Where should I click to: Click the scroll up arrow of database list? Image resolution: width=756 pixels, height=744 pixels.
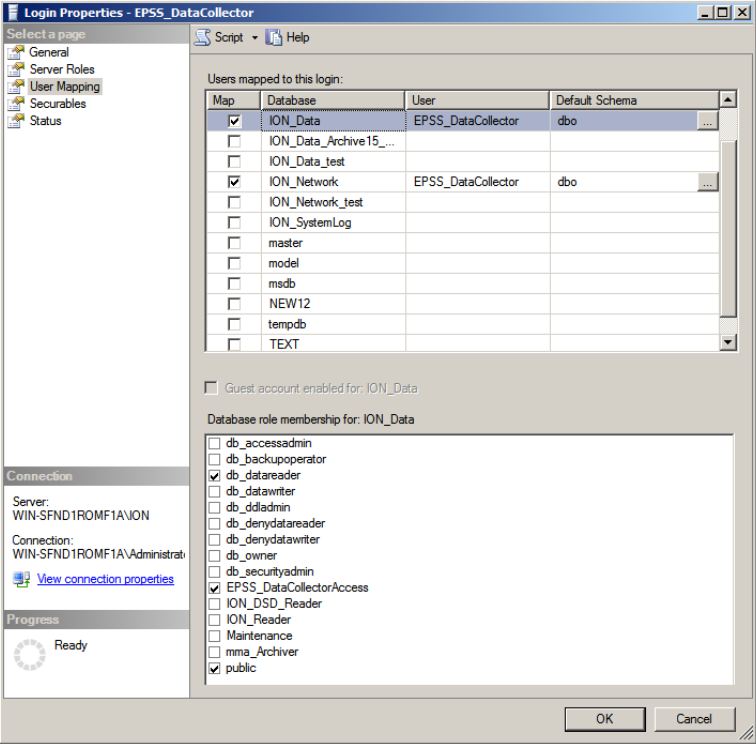[728, 99]
